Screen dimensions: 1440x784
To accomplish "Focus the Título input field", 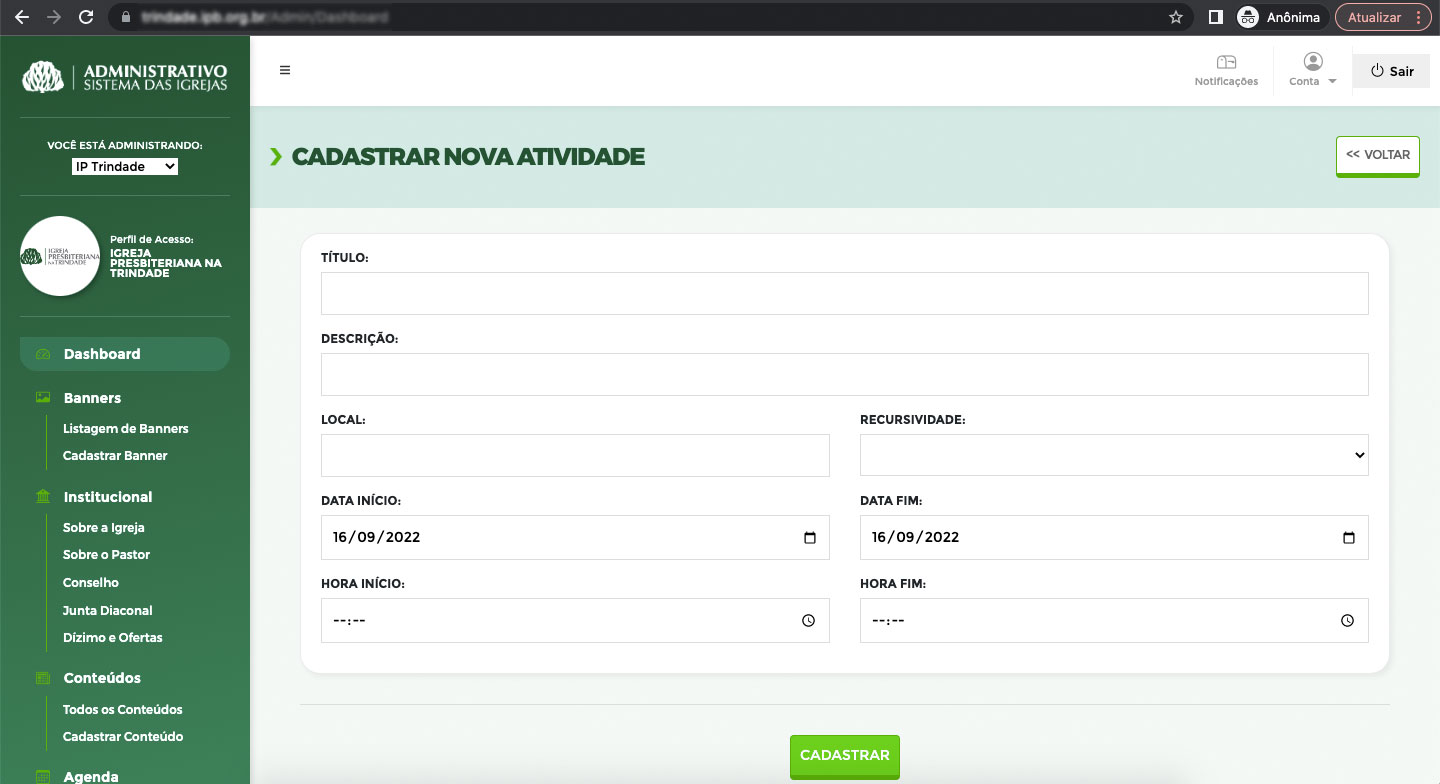I will (844, 294).
